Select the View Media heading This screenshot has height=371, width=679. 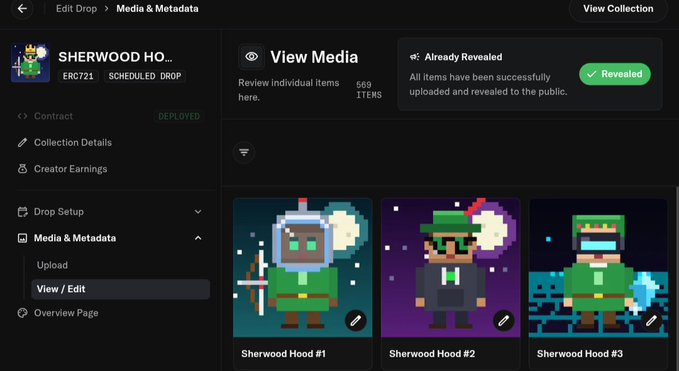(314, 57)
